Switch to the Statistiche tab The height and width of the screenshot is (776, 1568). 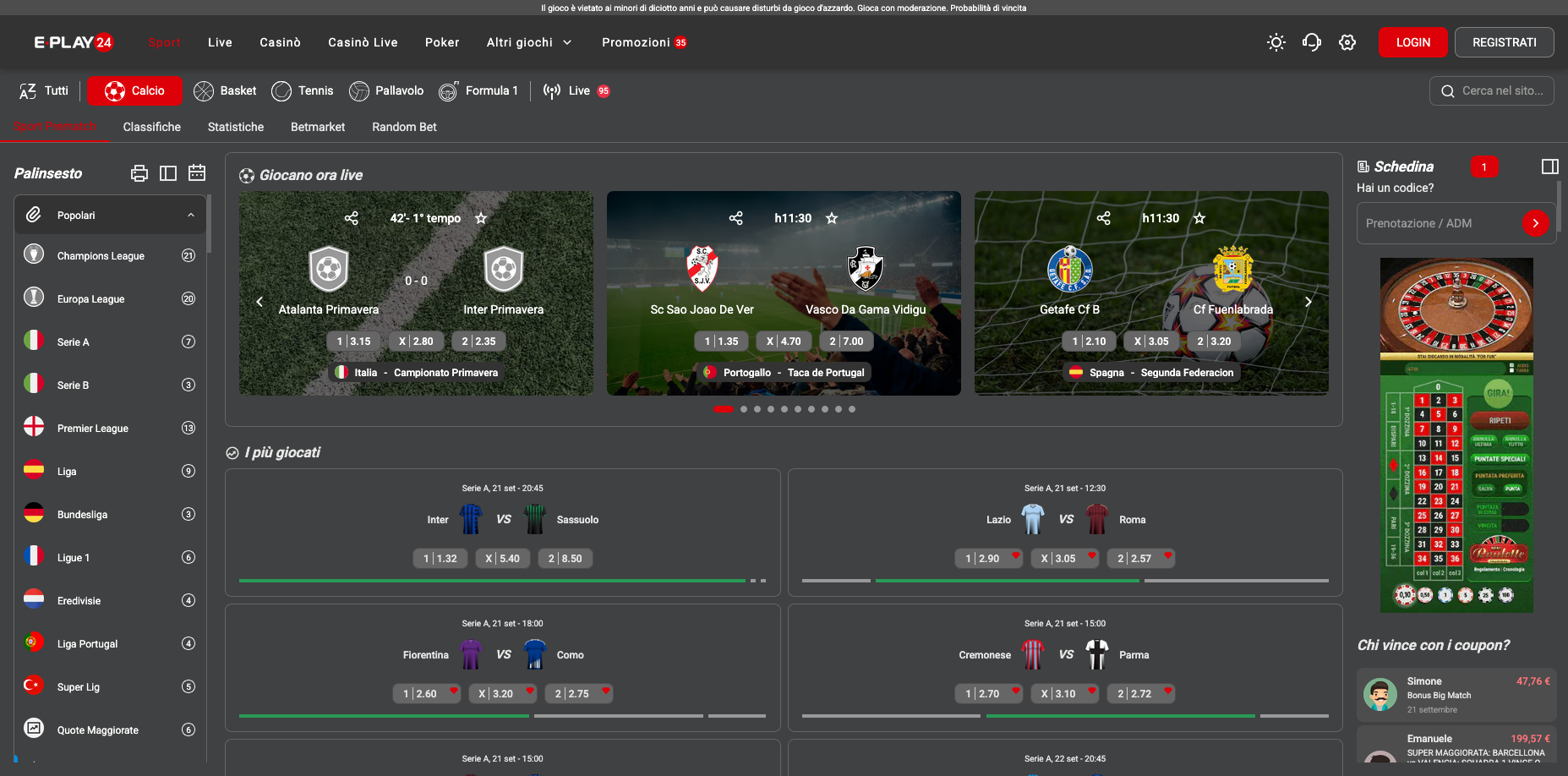pos(236,127)
